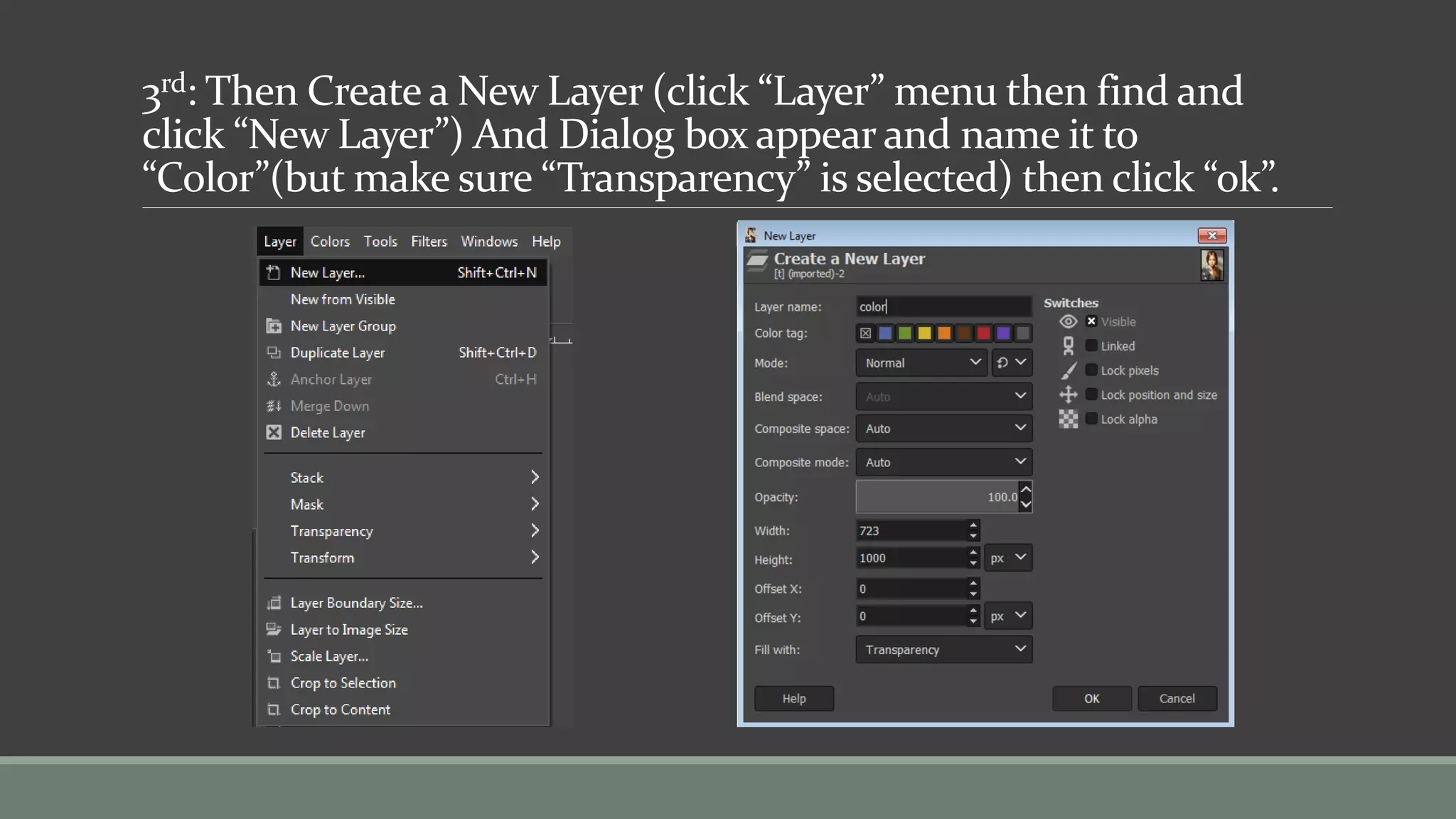Open the Windows menu
The image size is (1456, 819).
click(489, 242)
